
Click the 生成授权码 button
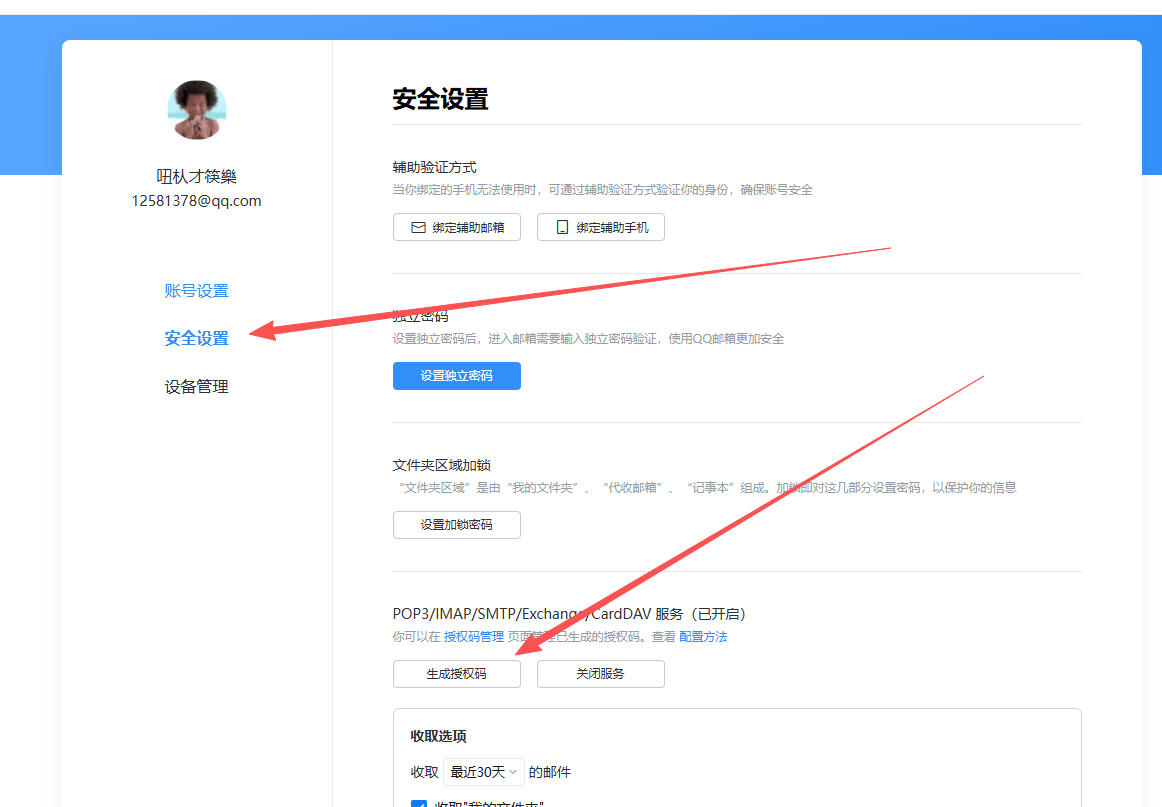point(456,674)
